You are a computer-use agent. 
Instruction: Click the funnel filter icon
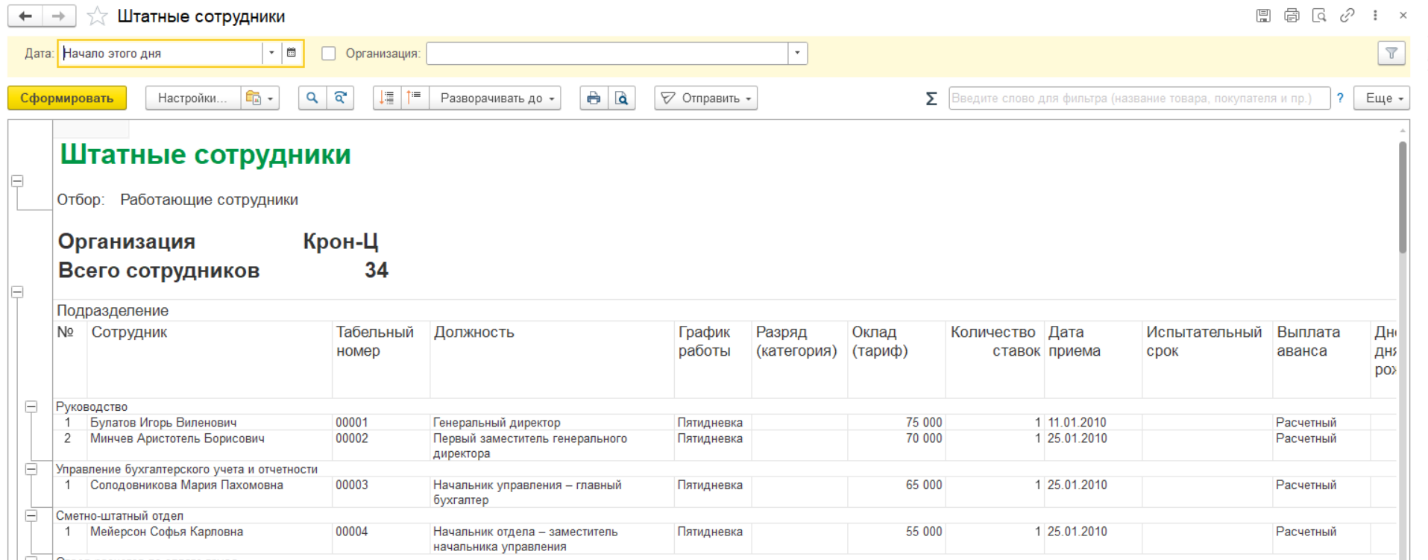coord(1391,54)
